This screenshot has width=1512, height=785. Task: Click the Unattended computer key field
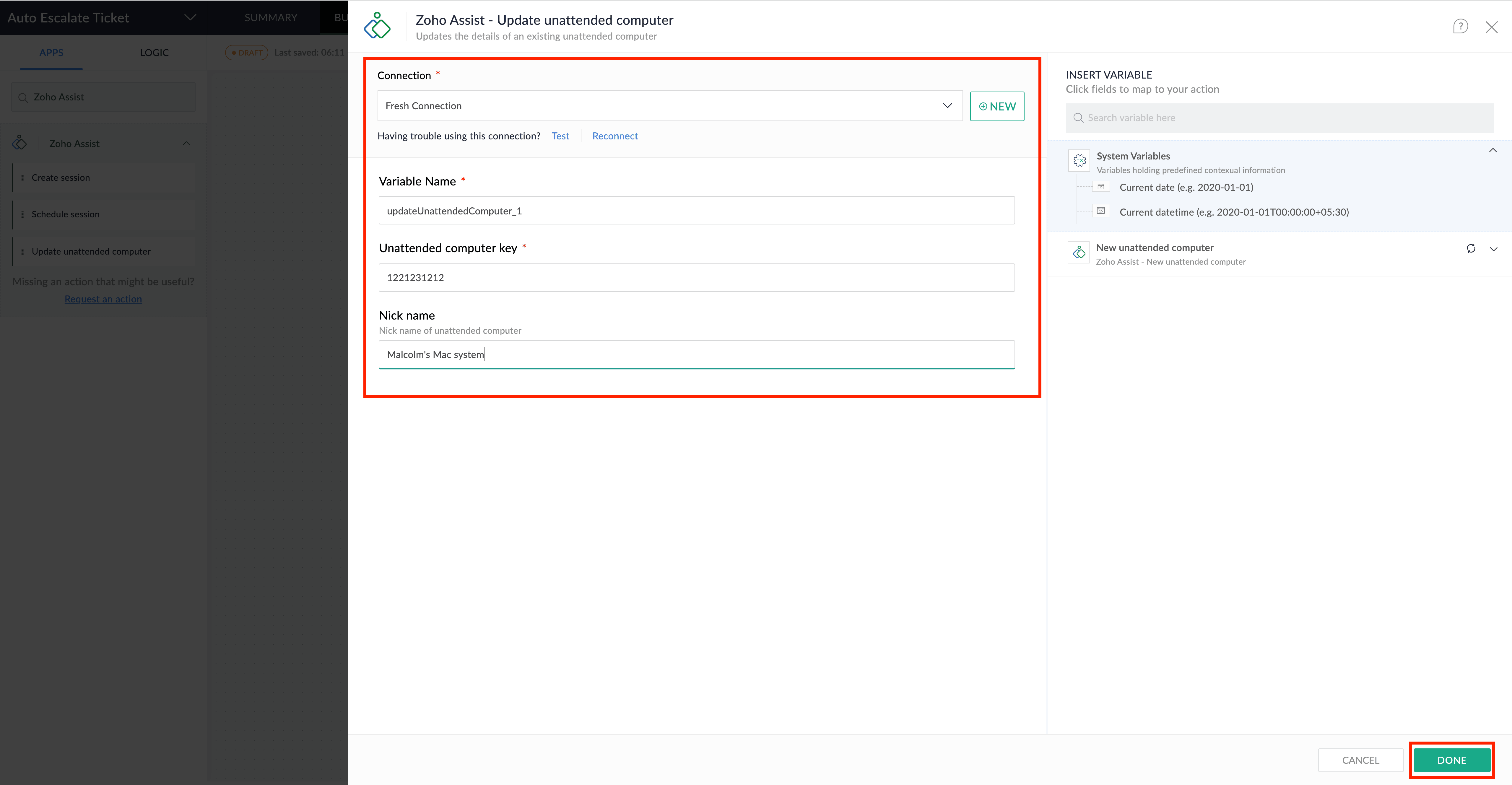696,278
